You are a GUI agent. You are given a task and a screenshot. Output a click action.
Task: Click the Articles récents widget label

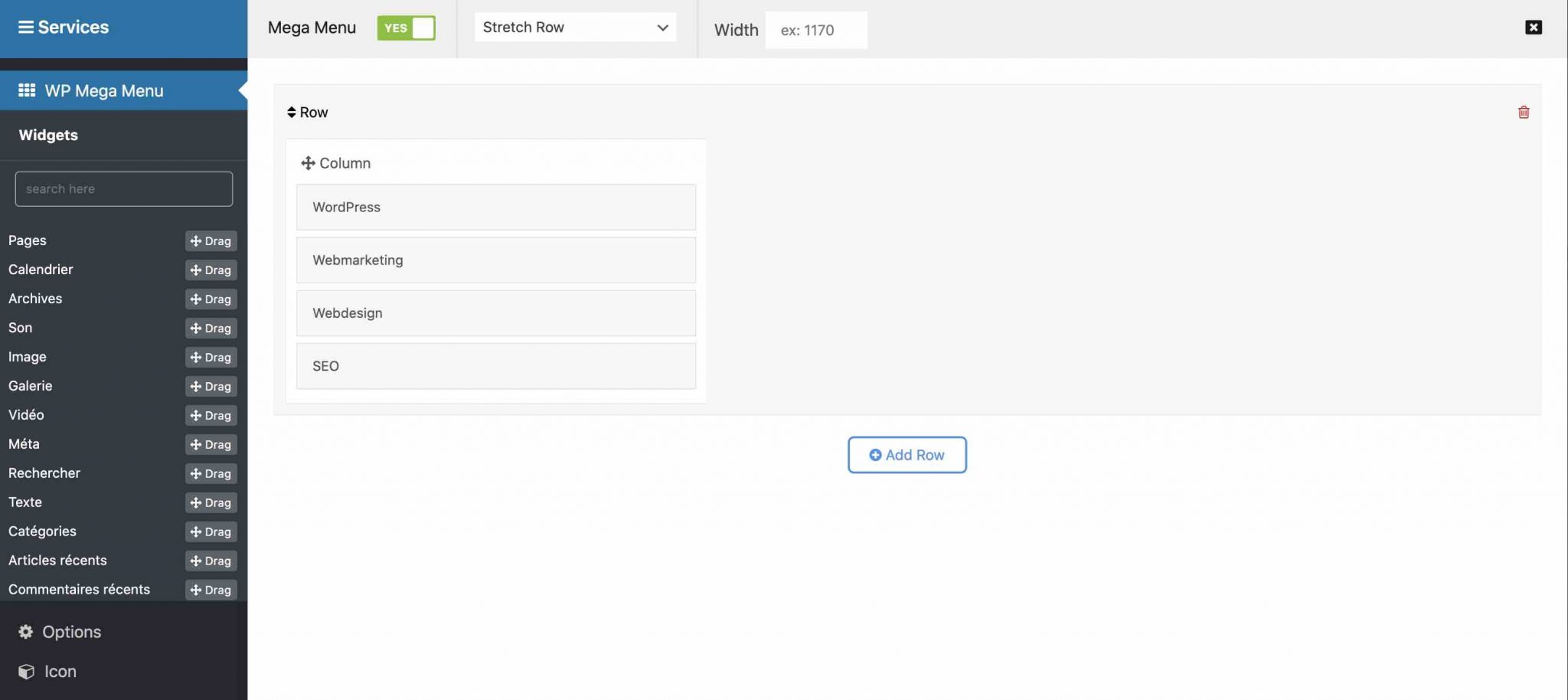57,560
